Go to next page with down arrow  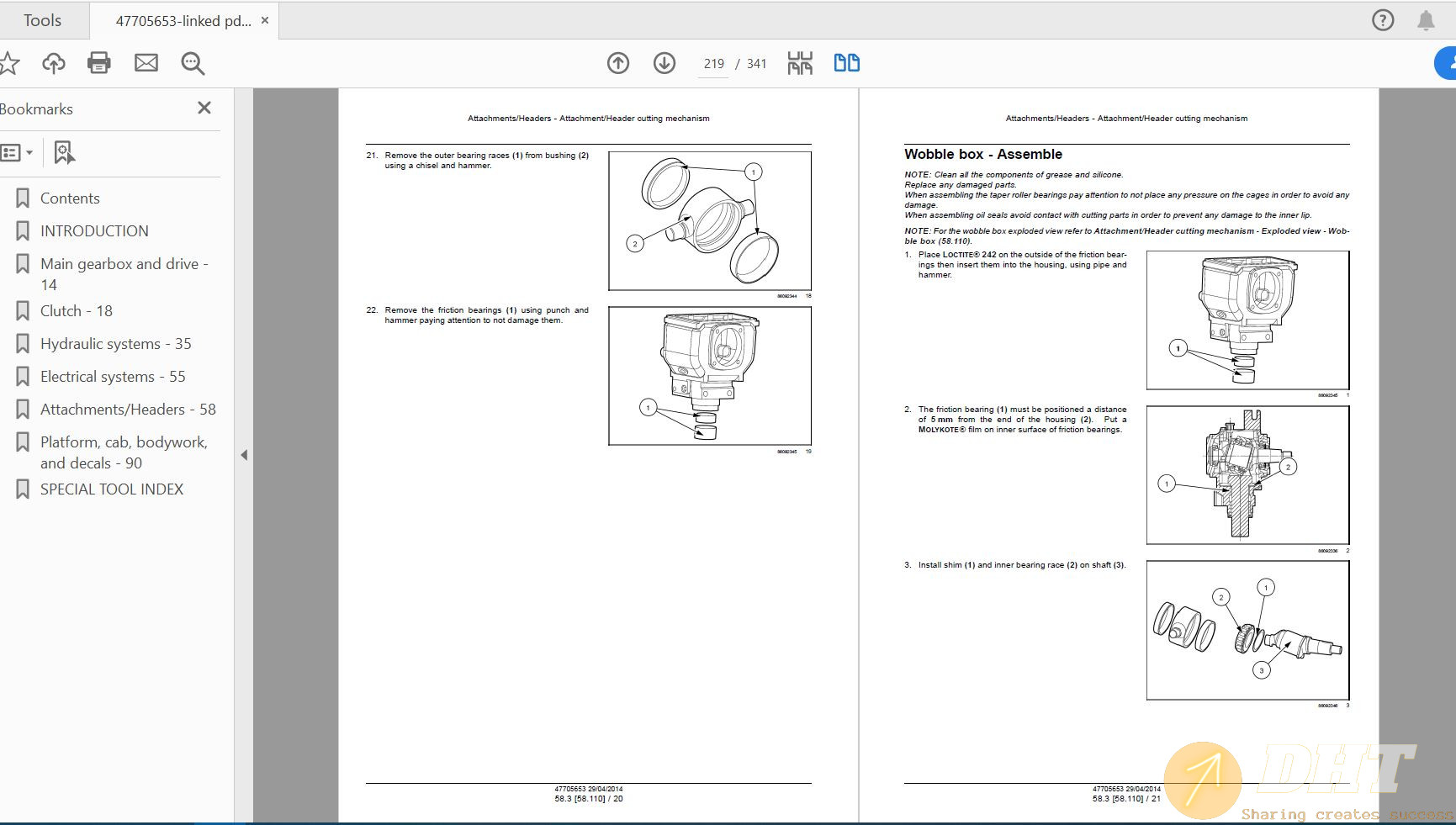[x=664, y=63]
